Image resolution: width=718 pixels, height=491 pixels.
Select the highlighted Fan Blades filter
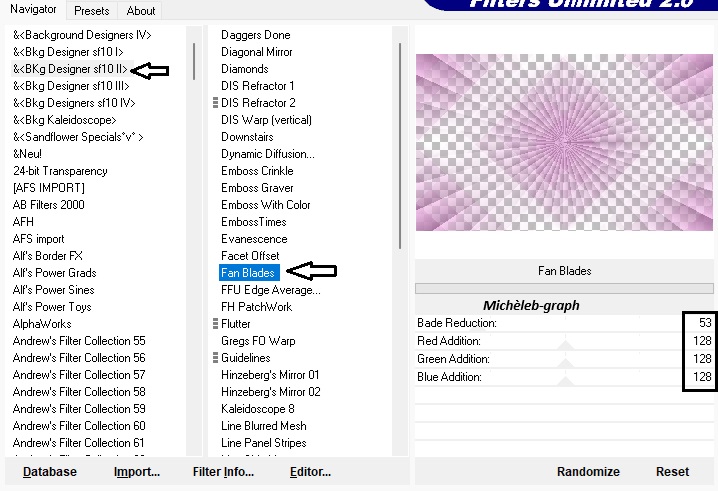tap(248, 273)
